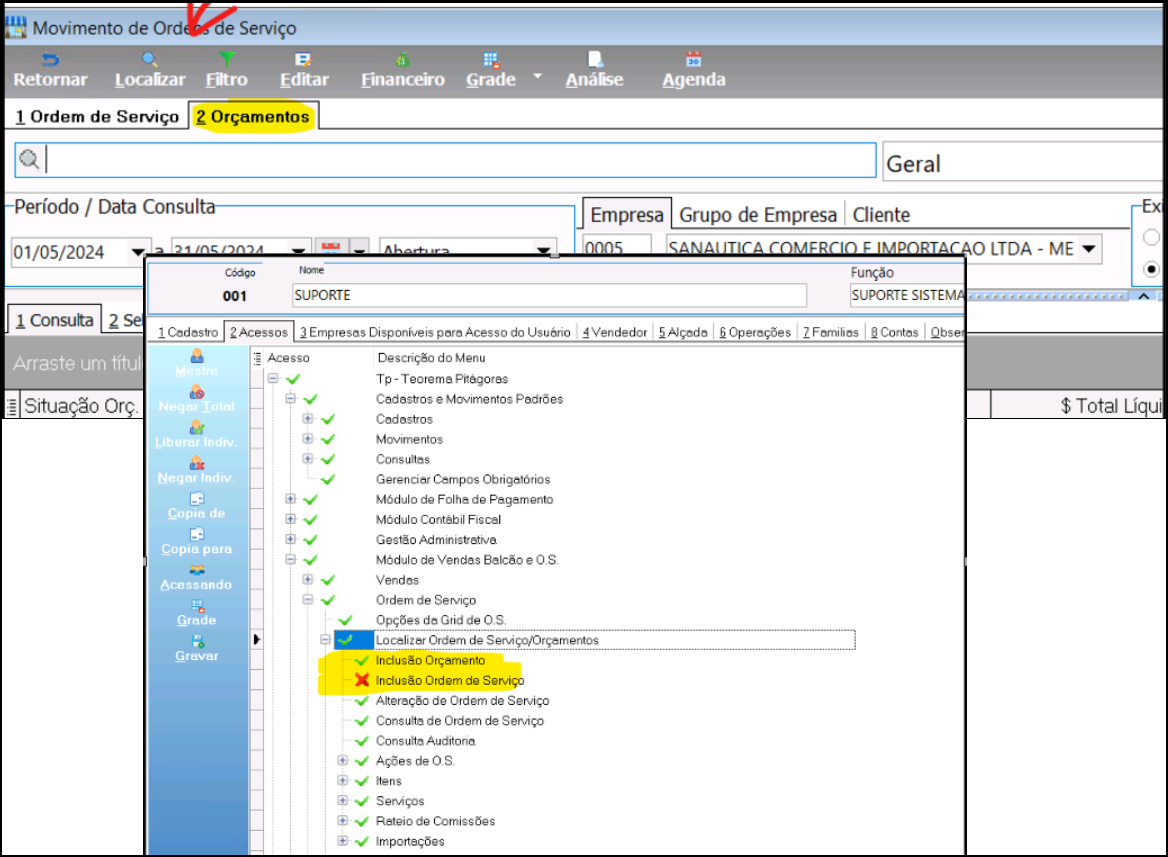Open the 3 Empresas Disponíveis para Acesso tab

[x=435, y=332]
